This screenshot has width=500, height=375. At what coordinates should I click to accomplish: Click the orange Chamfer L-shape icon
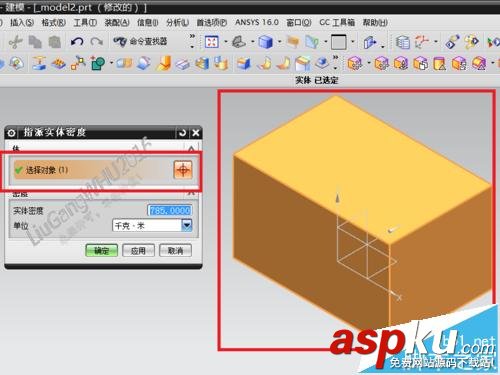pyautogui.click(x=164, y=63)
